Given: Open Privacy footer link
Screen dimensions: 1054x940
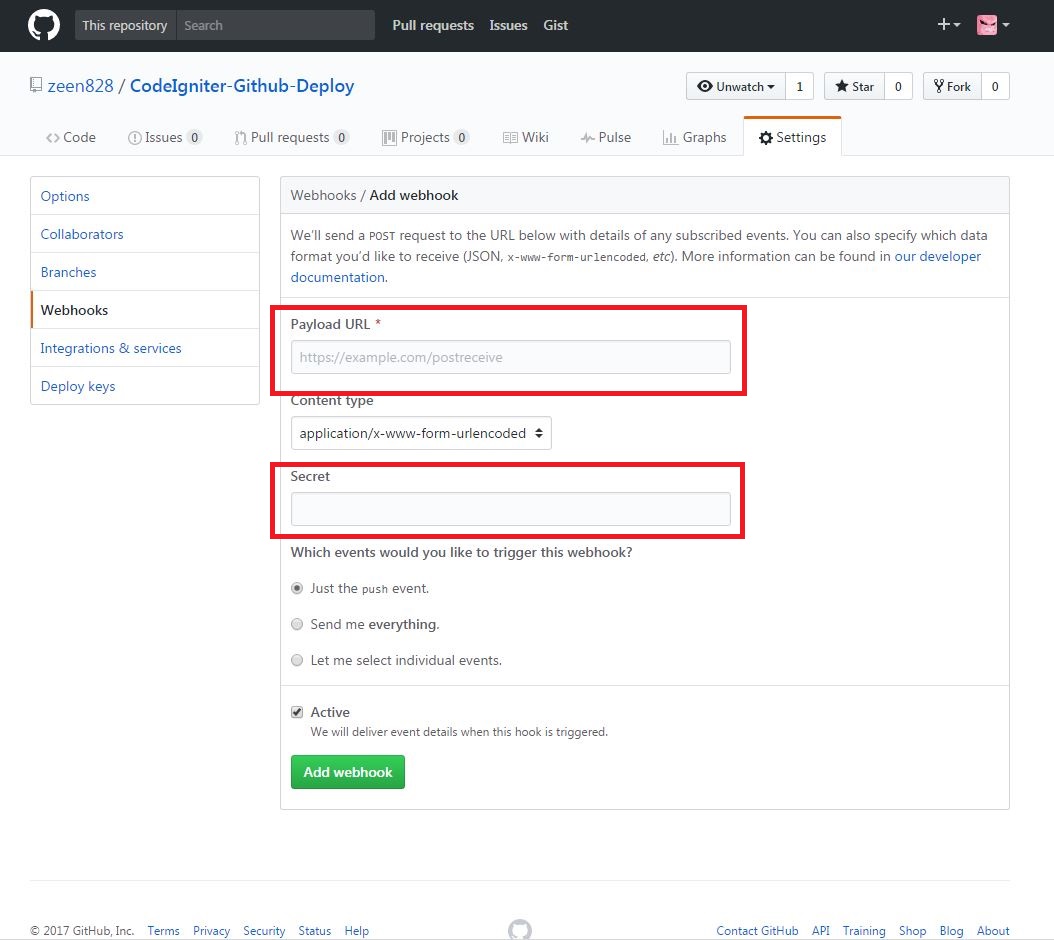Looking at the screenshot, I should pyautogui.click(x=211, y=931).
